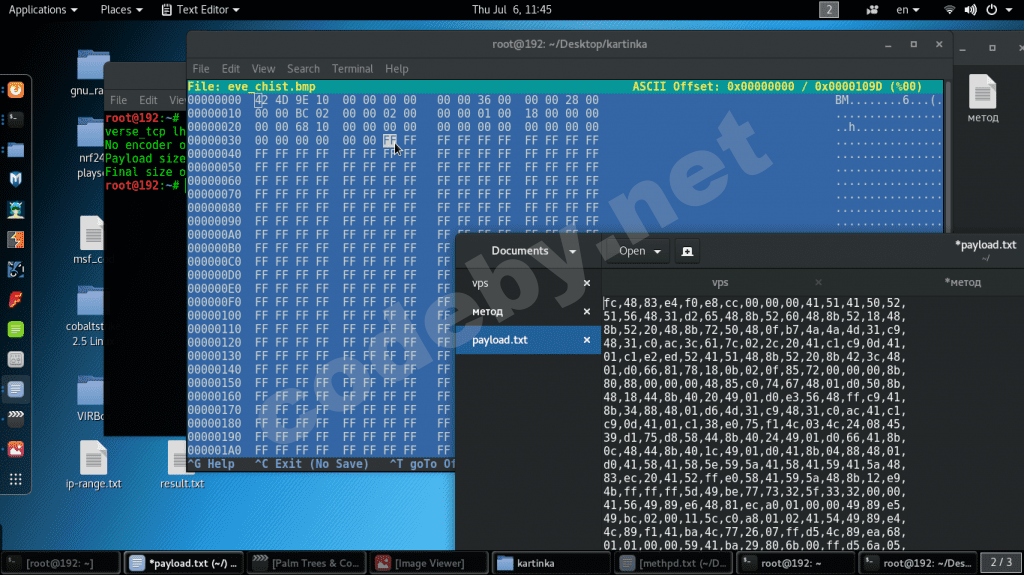Close vps document in side panel

tap(586, 283)
